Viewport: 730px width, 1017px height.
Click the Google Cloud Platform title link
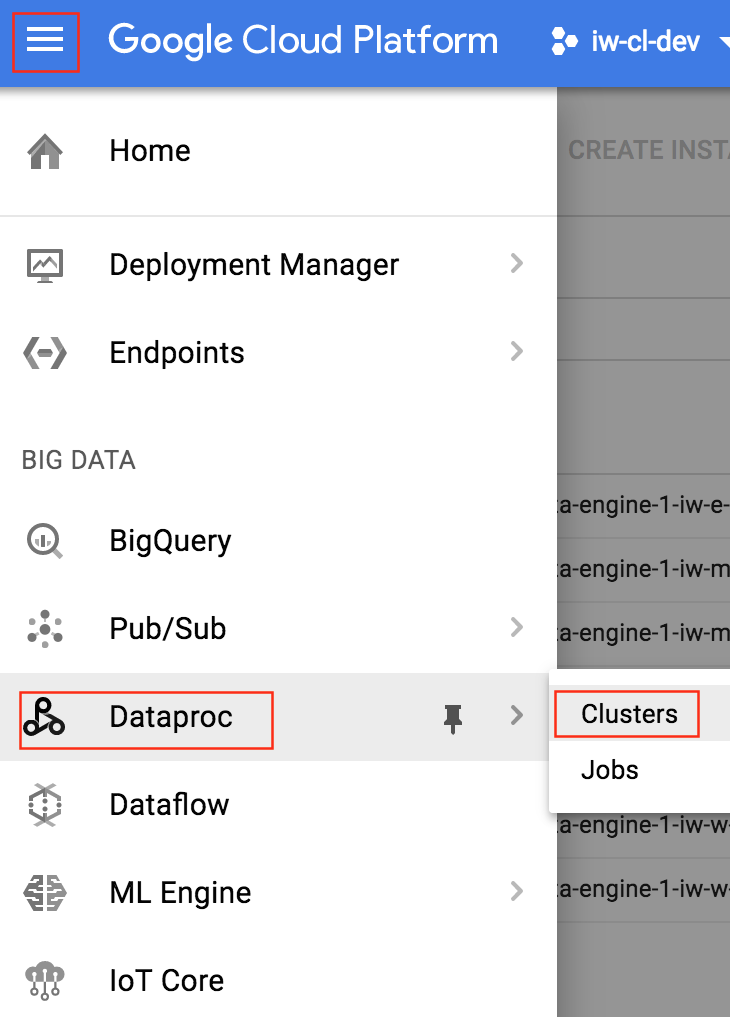tap(303, 40)
